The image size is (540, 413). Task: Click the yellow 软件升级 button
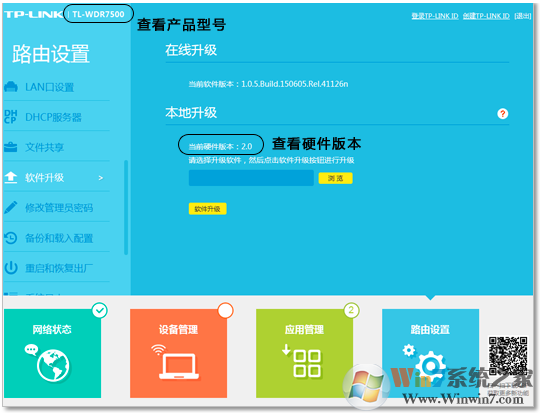207,209
